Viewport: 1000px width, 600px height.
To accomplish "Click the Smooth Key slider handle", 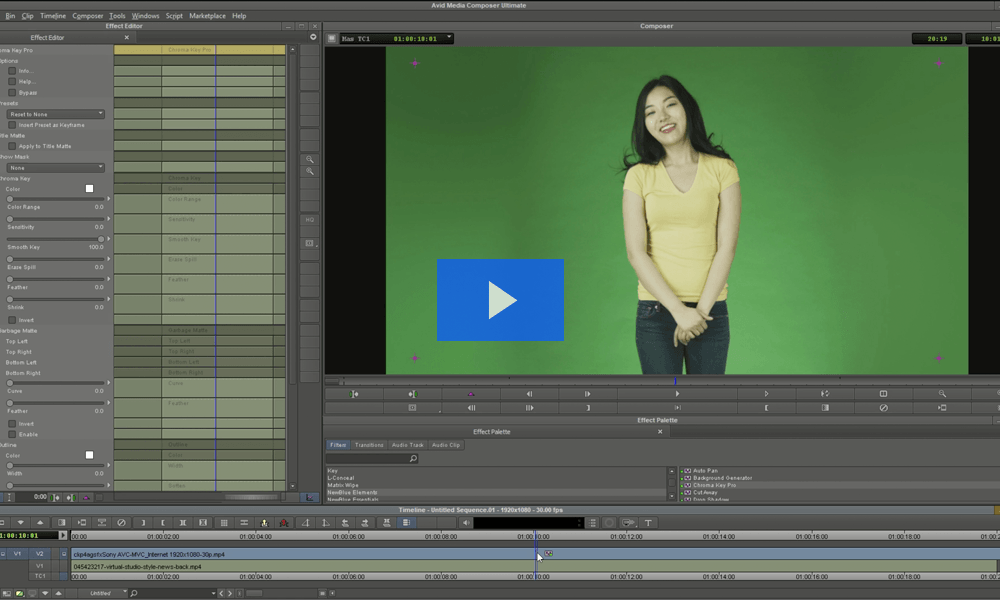I will [x=101, y=239].
